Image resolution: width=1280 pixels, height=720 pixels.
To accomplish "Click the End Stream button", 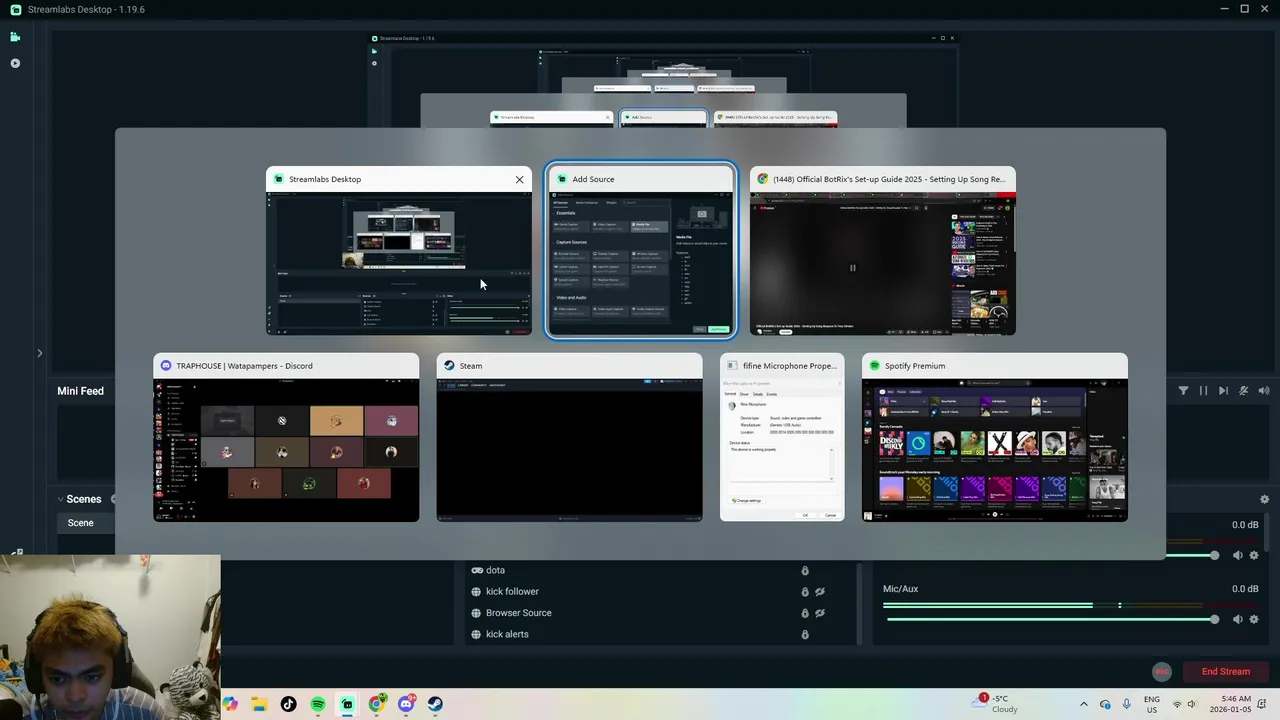I will click(x=1226, y=672).
